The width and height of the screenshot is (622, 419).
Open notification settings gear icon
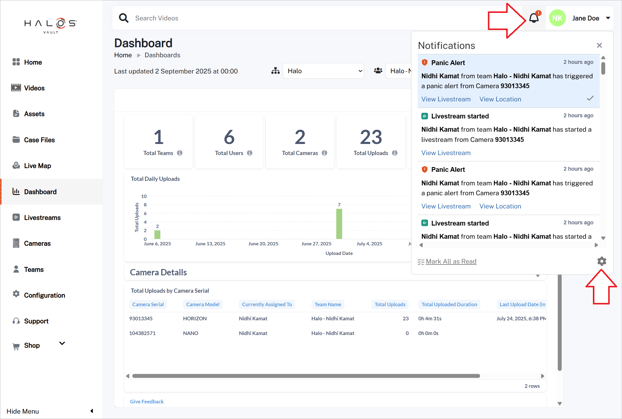[601, 261]
